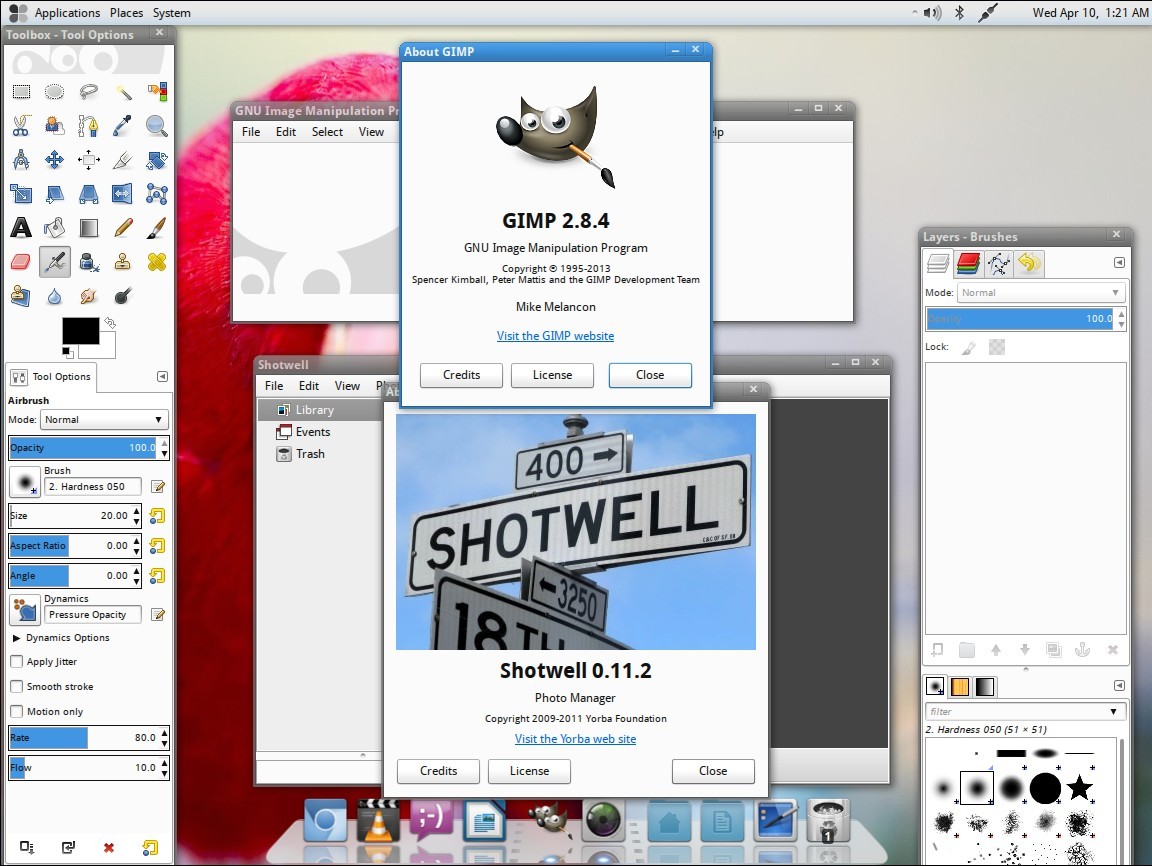This screenshot has width=1152, height=866.
Task: Select the Zoom magnifier tool
Action: pos(156,126)
